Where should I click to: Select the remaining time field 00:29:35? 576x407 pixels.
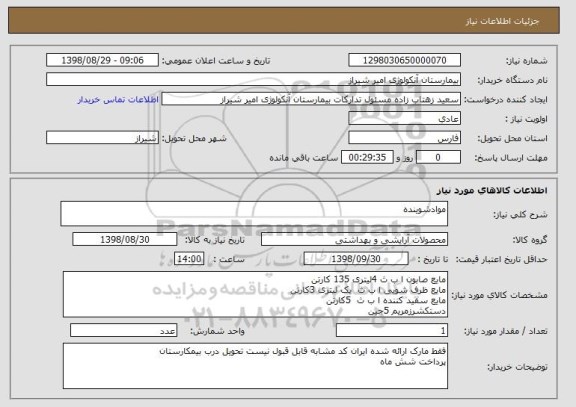click(x=367, y=157)
